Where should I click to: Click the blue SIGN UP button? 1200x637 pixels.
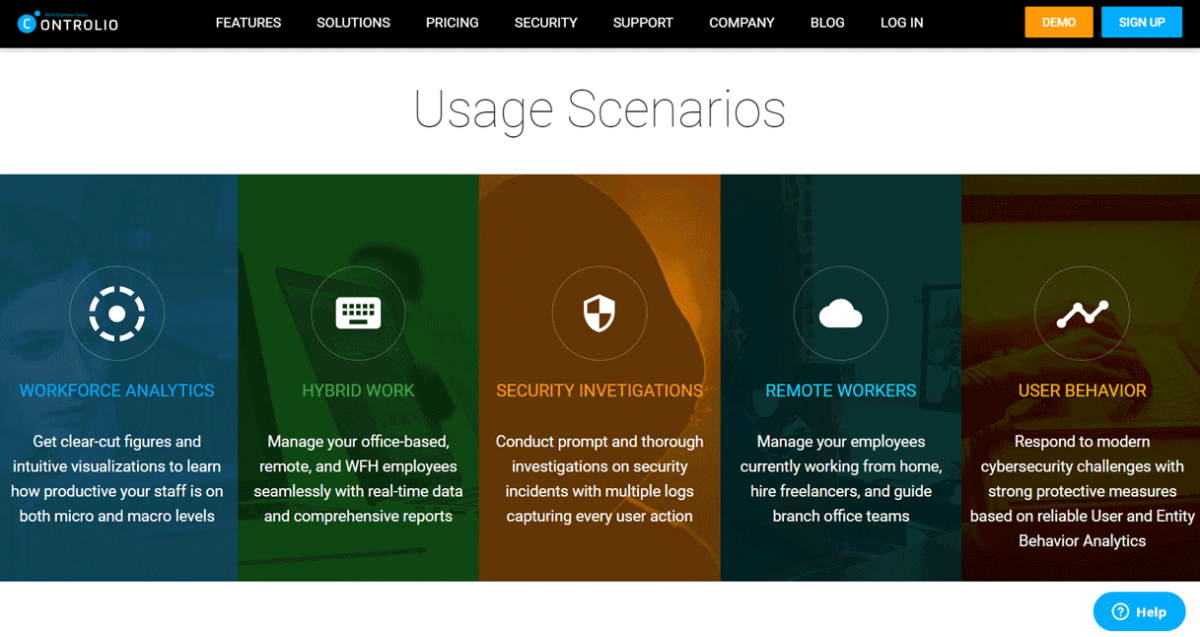click(x=1141, y=21)
